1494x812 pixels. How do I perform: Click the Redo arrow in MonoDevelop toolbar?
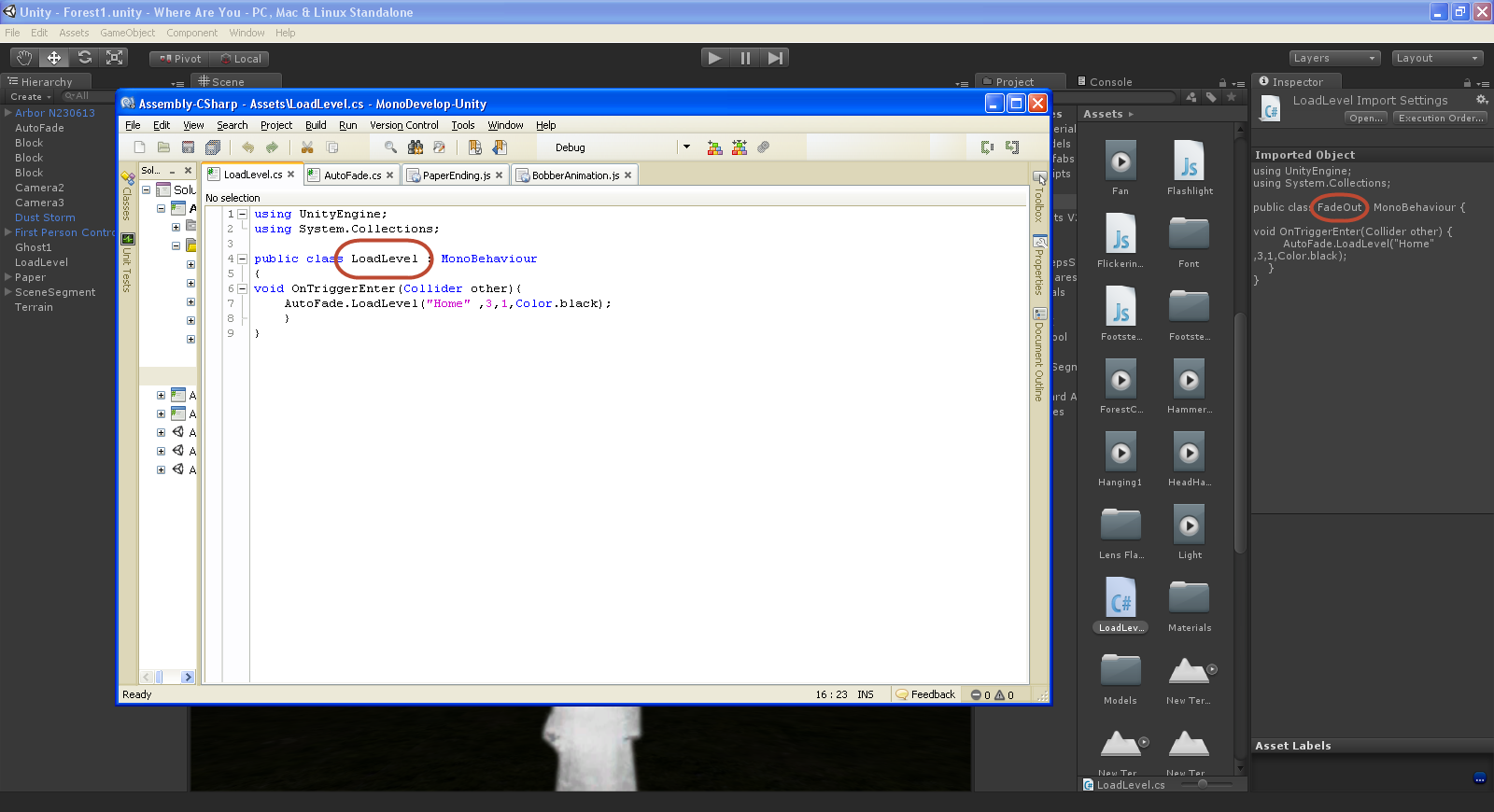pos(272,147)
